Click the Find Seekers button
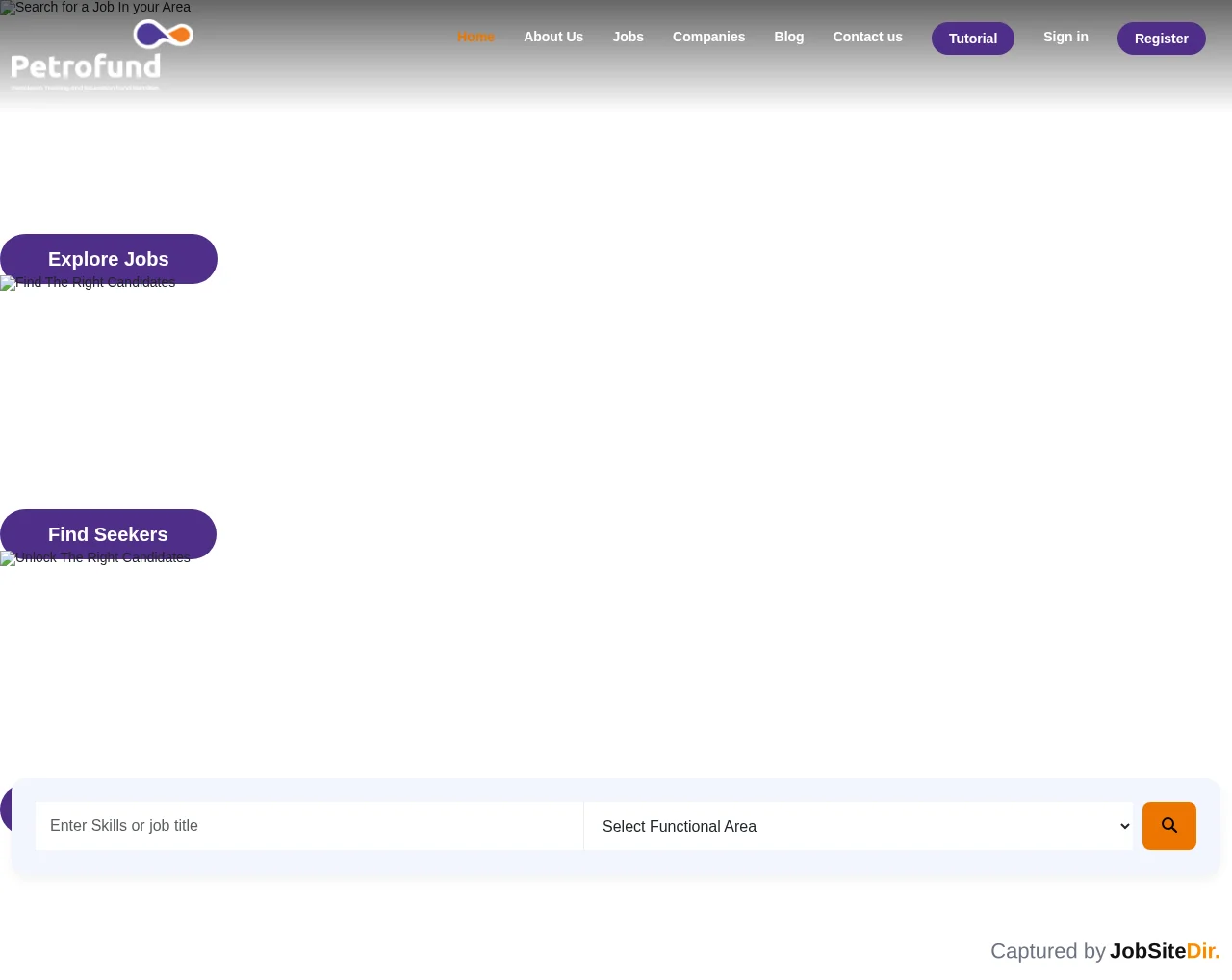The image size is (1232, 980). 108,534
